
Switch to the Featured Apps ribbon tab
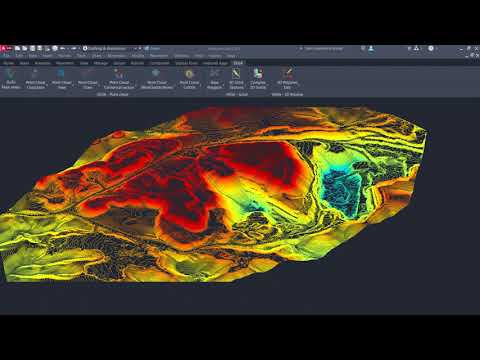(215, 63)
